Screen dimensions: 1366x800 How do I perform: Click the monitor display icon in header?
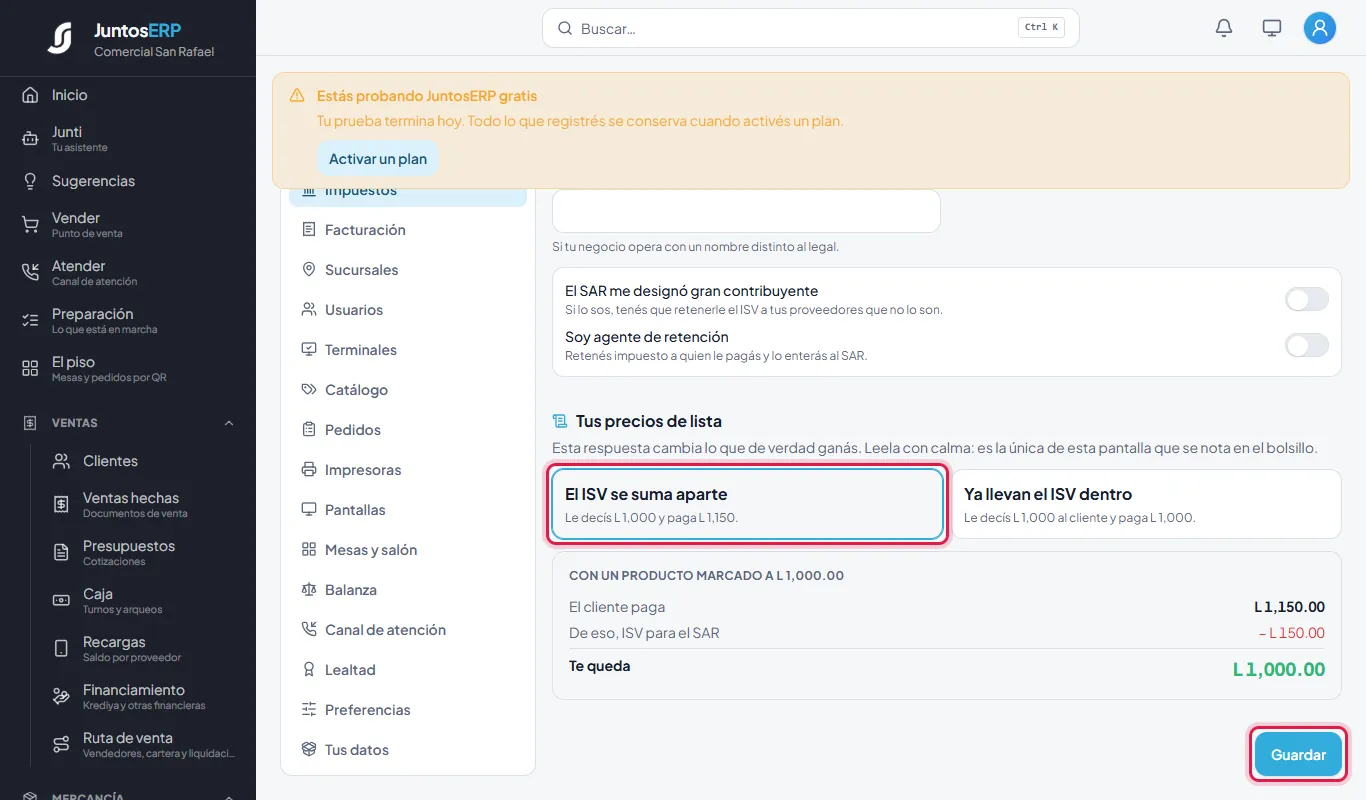[x=1272, y=28]
